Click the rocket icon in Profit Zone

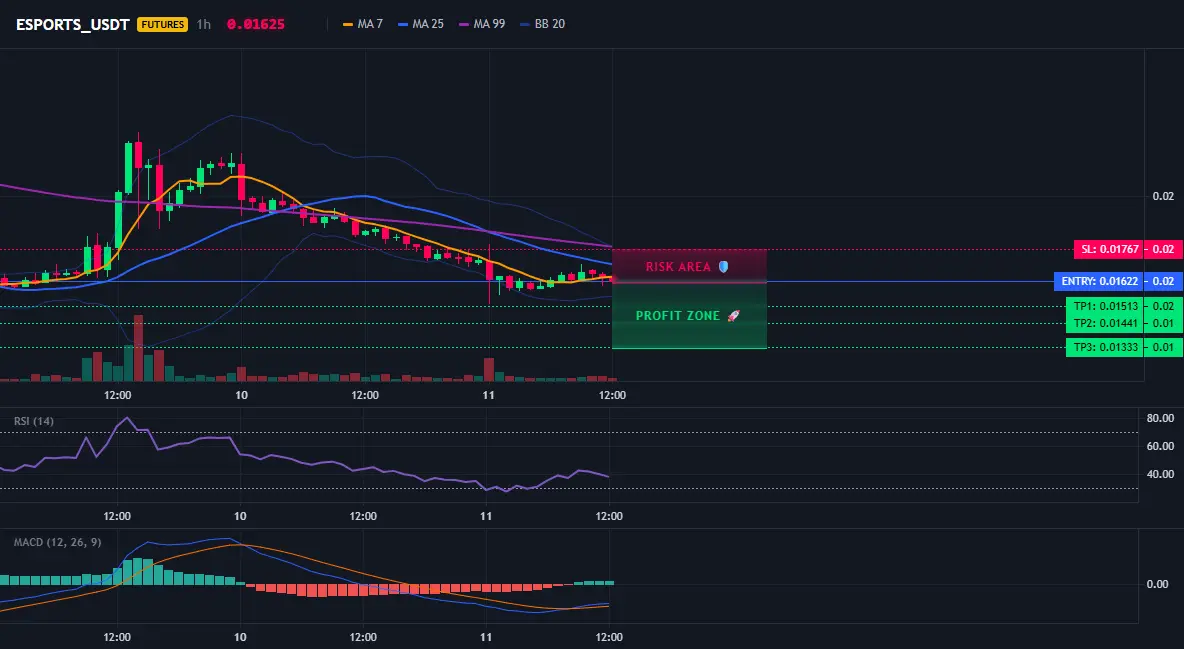coord(733,316)
